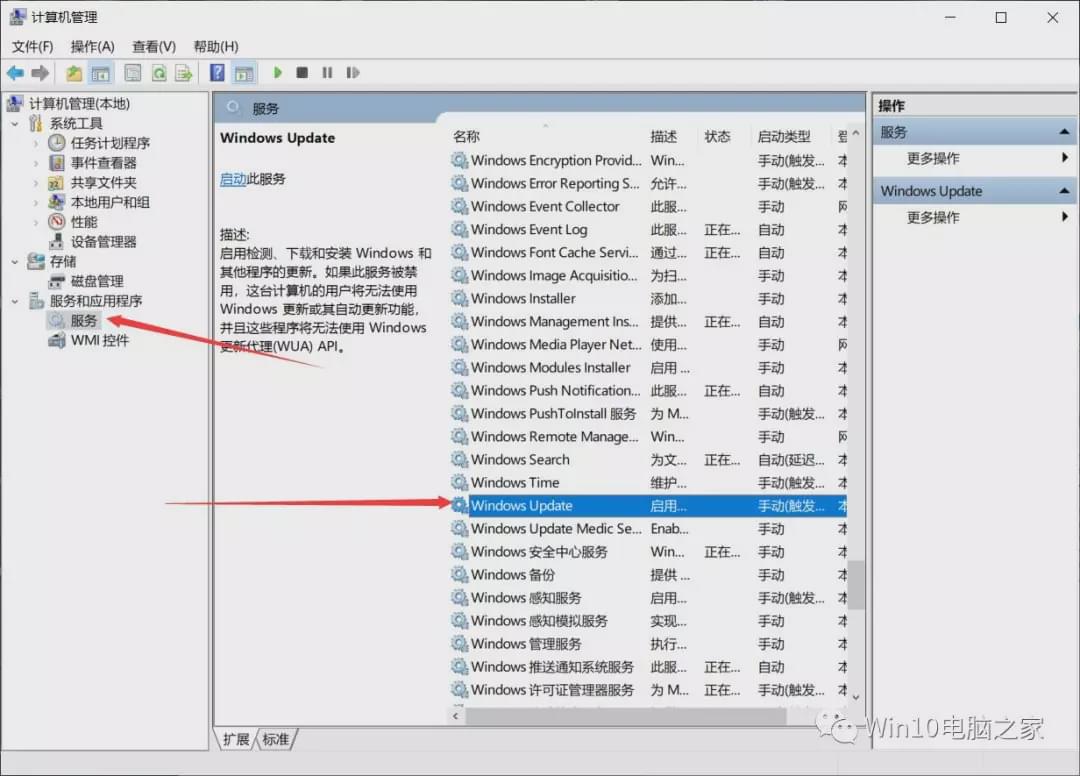Switch to the 标准 tab
Image resolution: width=1080 pixels, height=776 pixels.
coord(276,740)
